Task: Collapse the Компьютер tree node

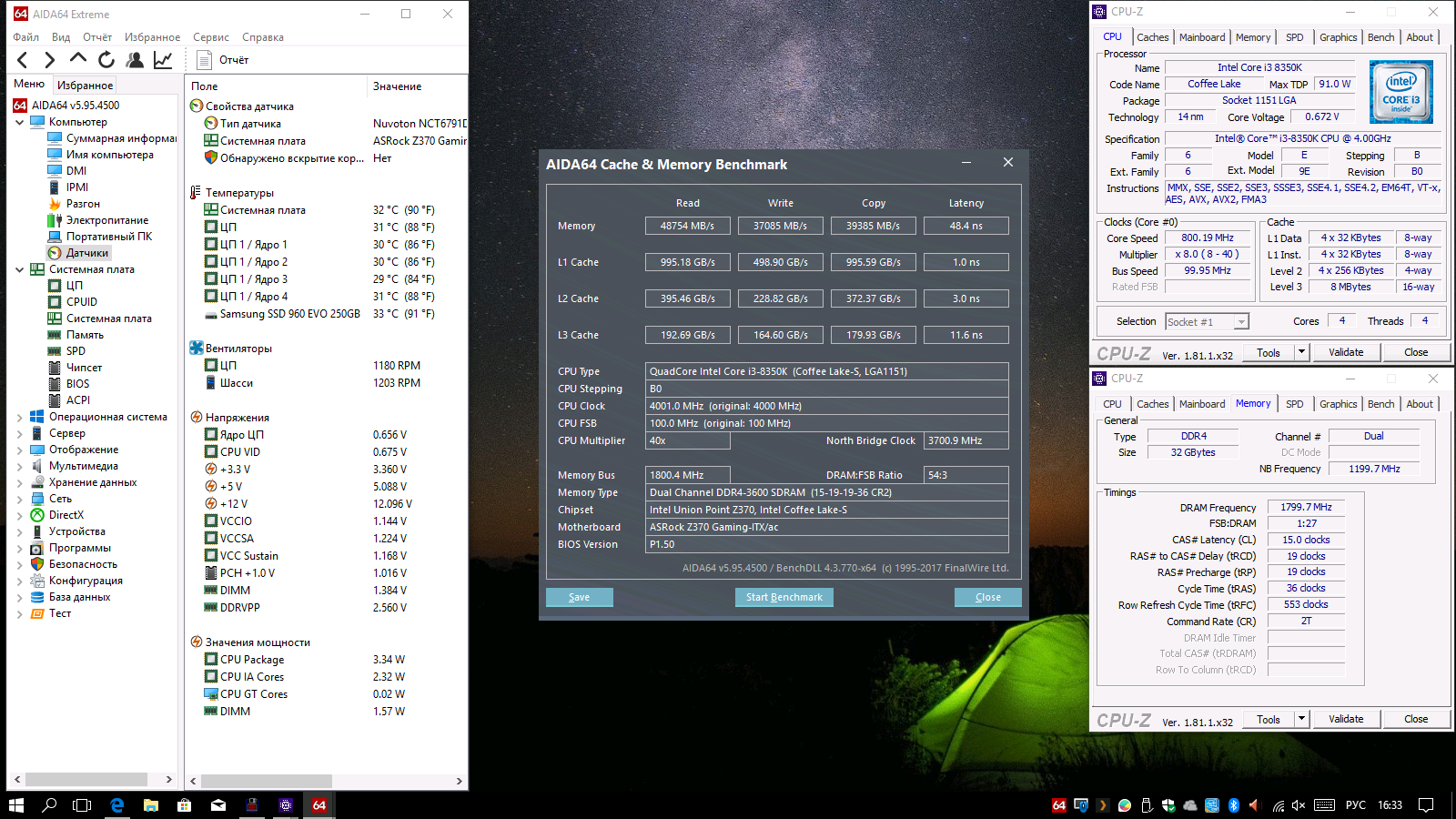Action: point(19,122)
